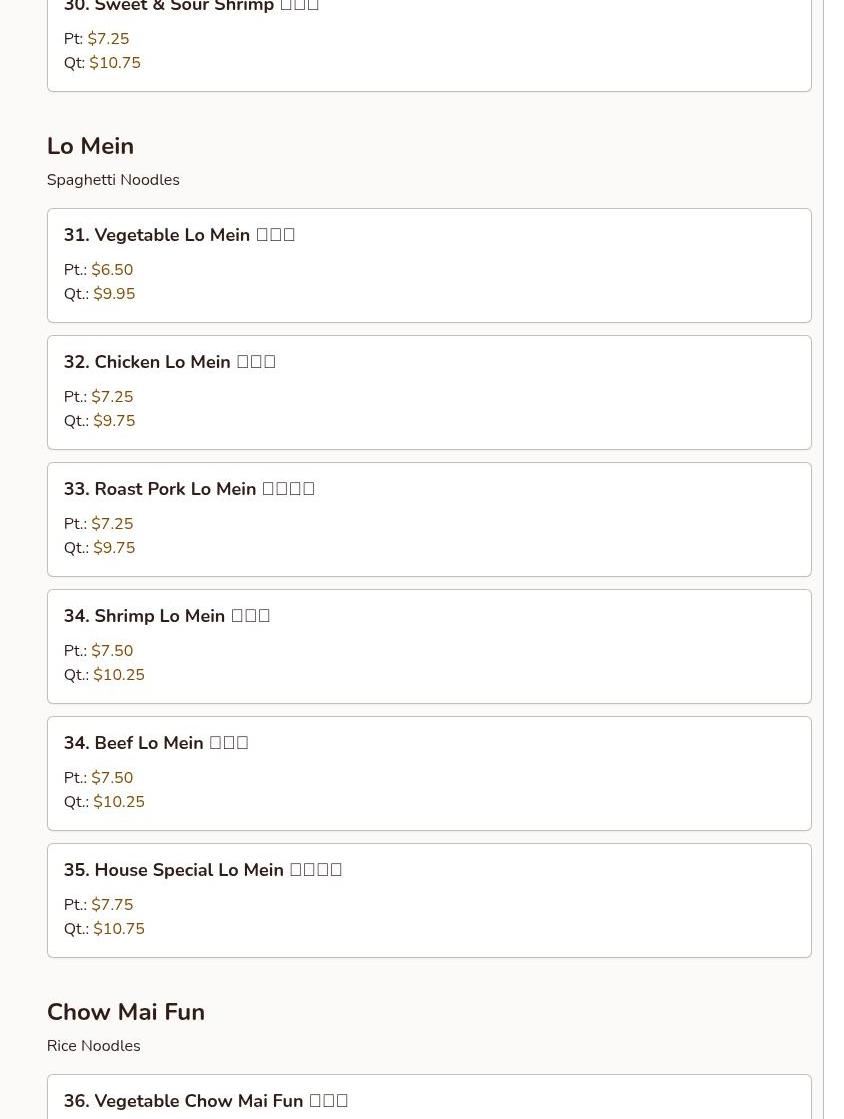Screen dimensions: 844x1119
Task: Select Roast Pork Lo Mein pint price
Action: [x=112, y=524]
